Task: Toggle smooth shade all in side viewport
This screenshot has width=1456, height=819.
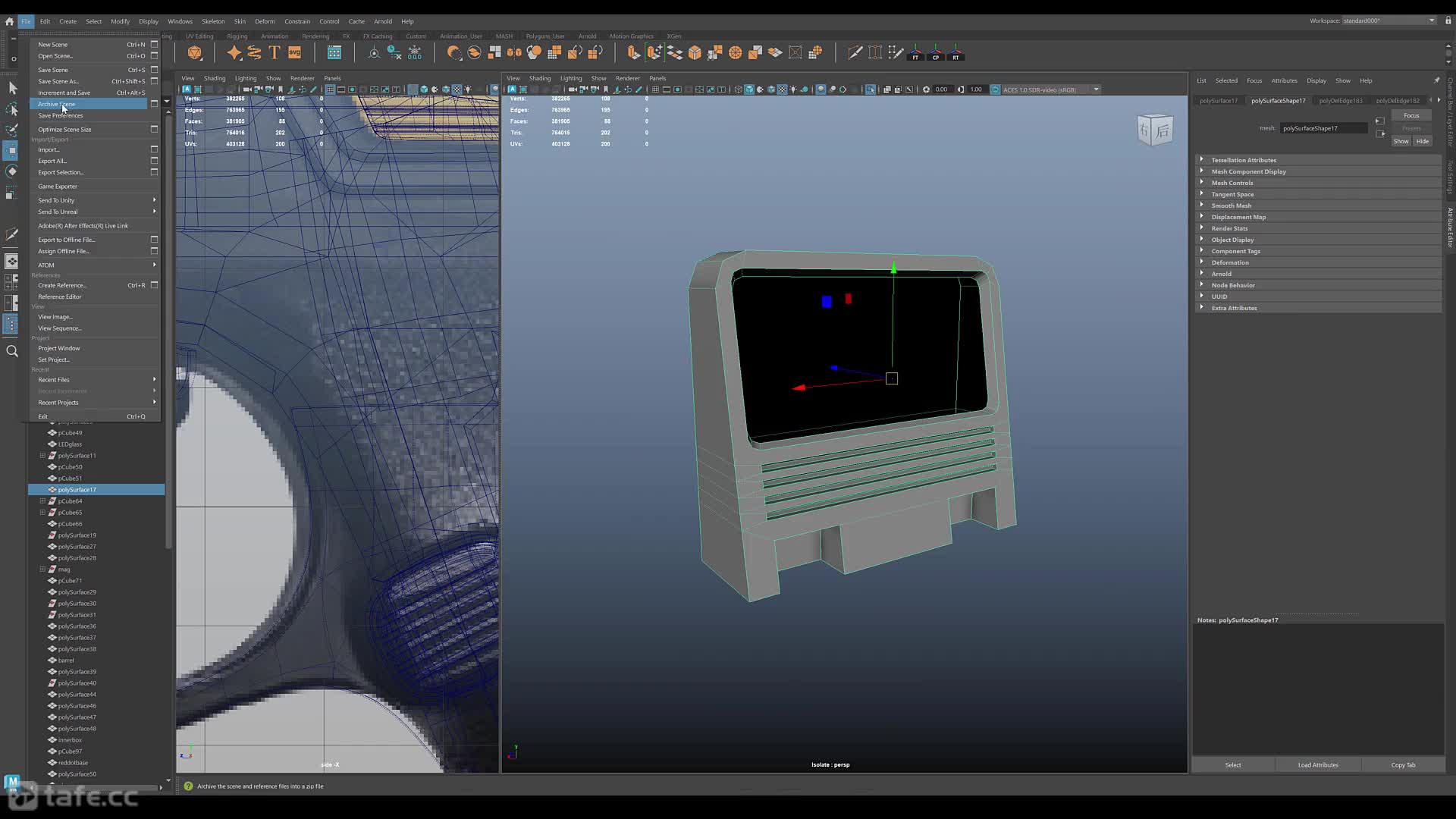Action: pos(424,89)
